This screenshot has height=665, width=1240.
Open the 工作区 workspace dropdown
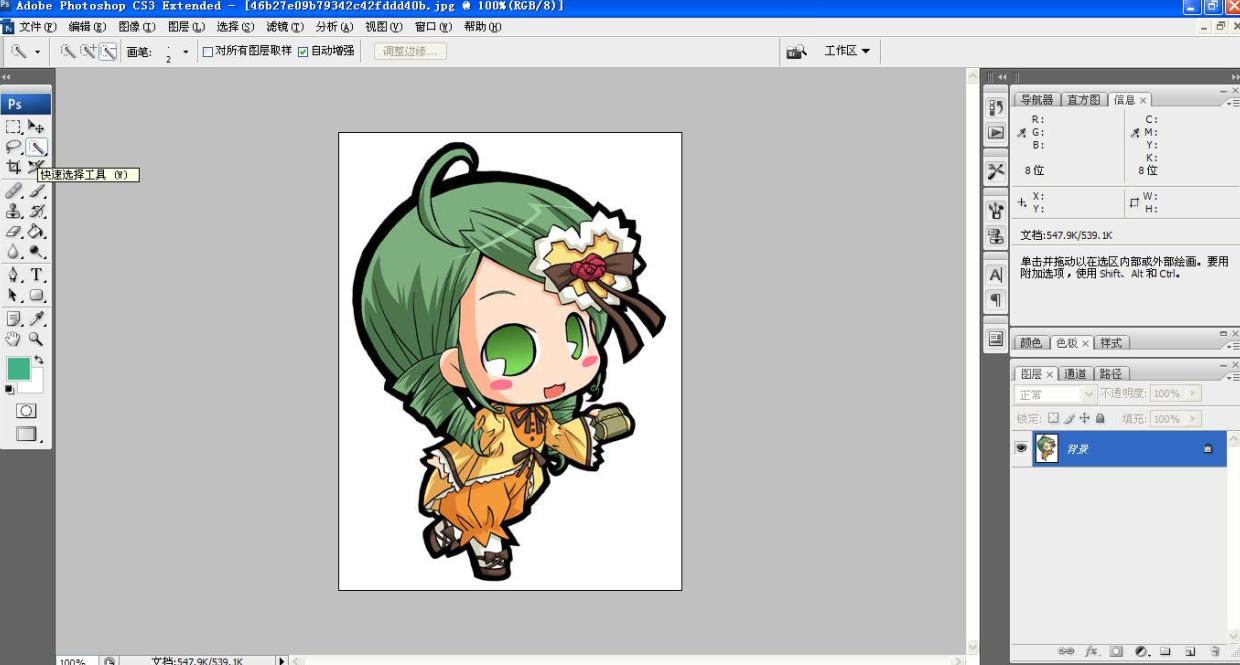coord(847,51)
